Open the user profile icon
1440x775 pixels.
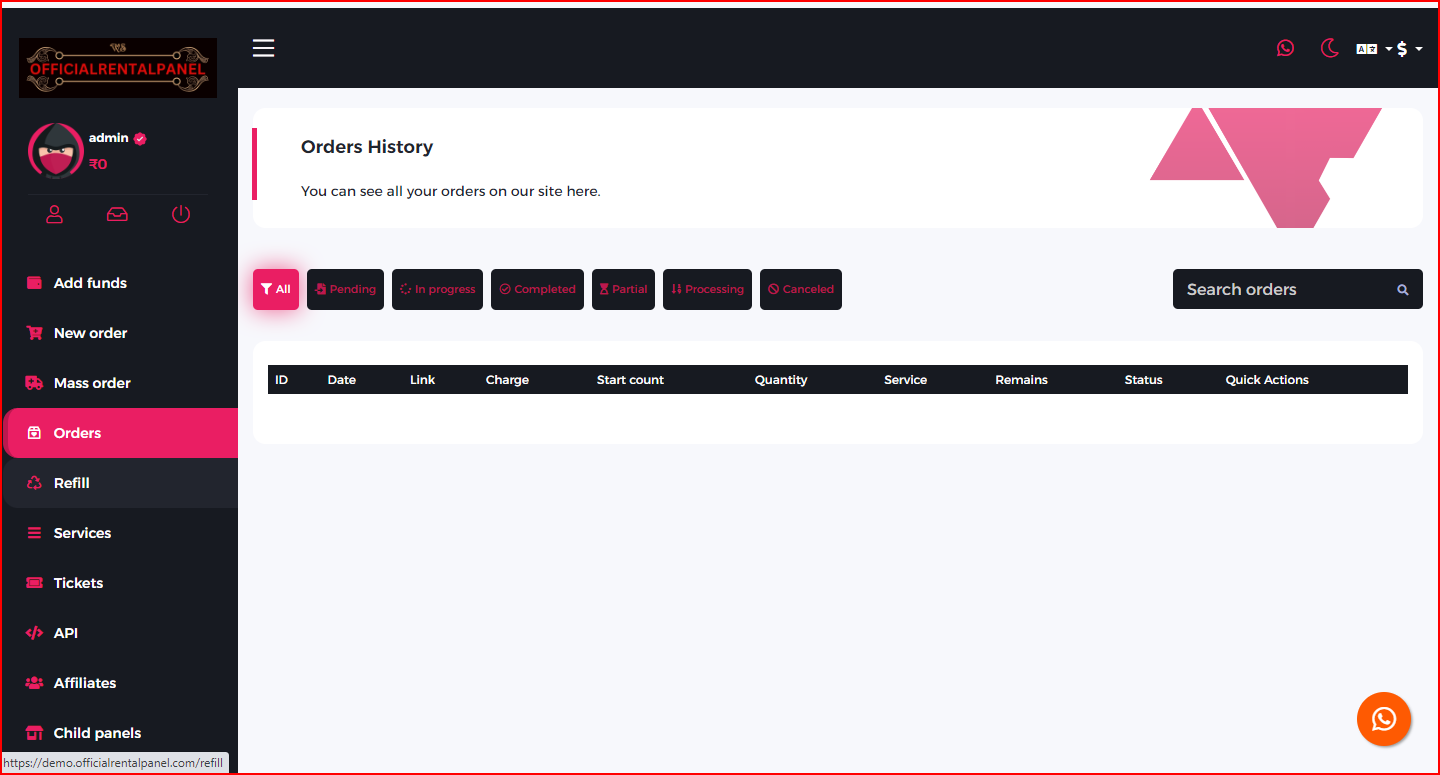(54, 214)
